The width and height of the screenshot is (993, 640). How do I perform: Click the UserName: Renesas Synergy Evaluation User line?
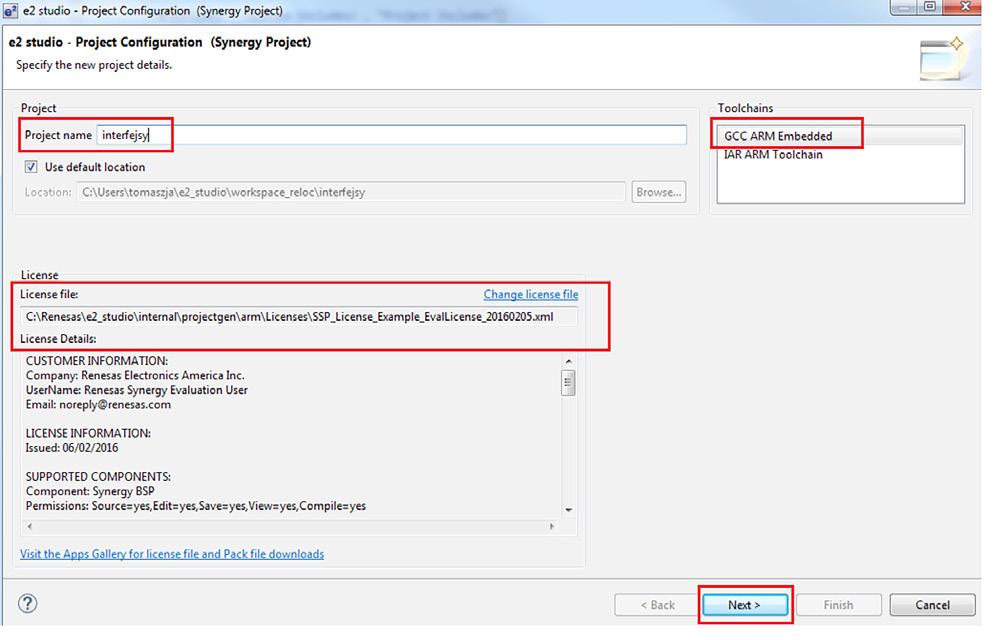(137, 390)
